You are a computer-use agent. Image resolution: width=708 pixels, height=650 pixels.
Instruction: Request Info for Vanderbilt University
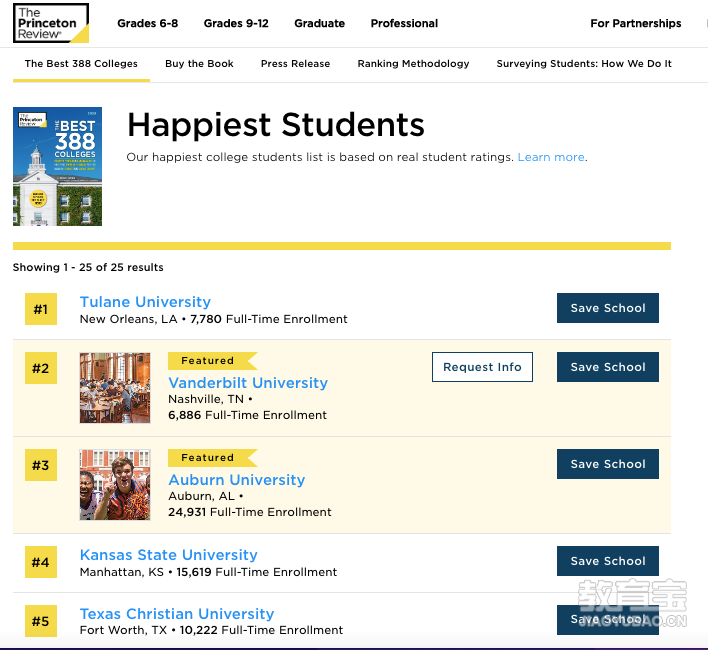point(482,367)
